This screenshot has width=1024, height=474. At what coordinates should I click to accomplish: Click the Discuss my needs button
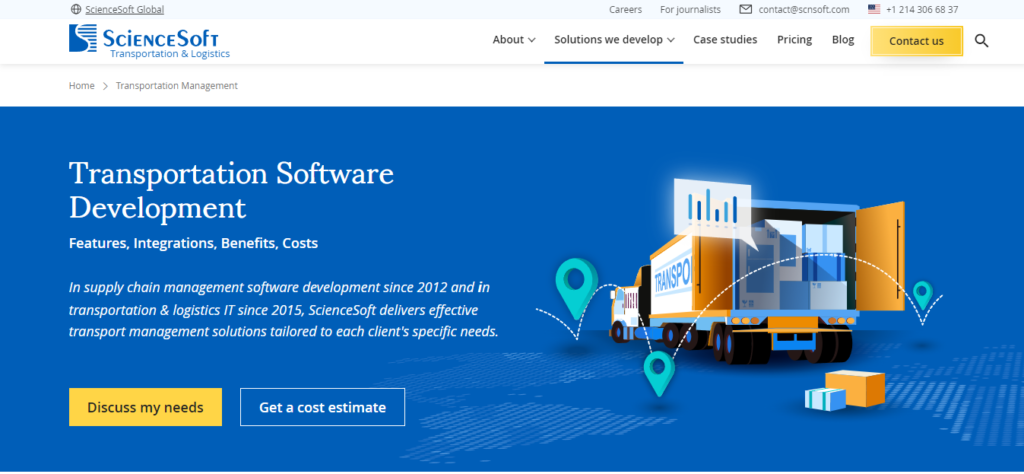pos(145,407)
